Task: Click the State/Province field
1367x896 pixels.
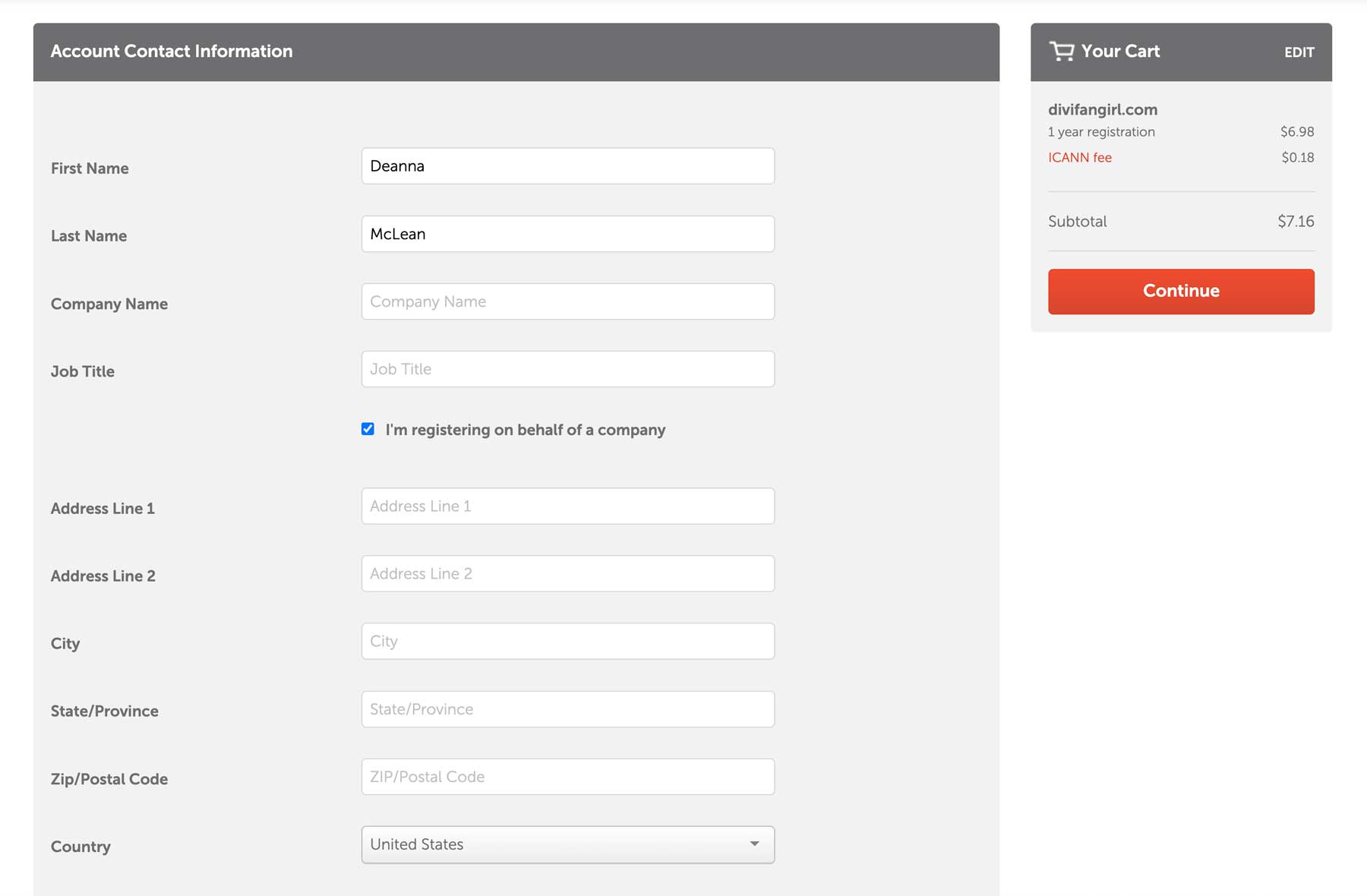Action: (x=567, y=708)
